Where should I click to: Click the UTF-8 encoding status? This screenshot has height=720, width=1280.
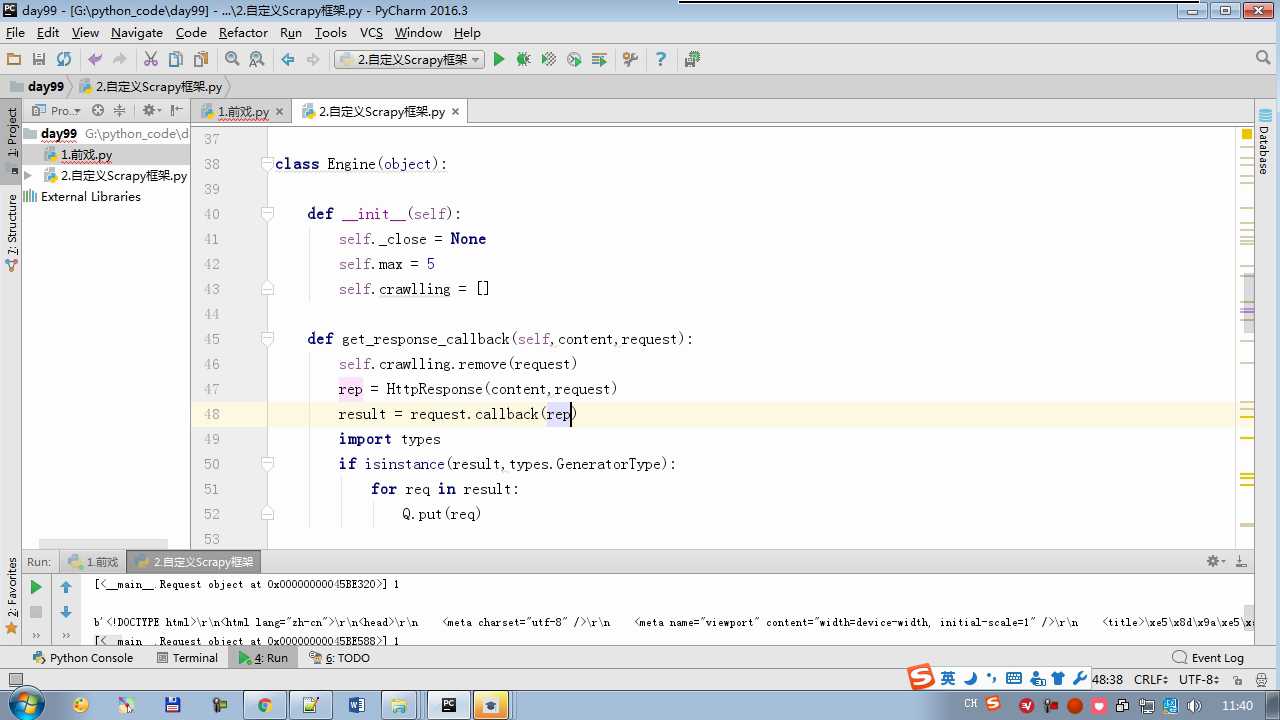coord(1198,679)
